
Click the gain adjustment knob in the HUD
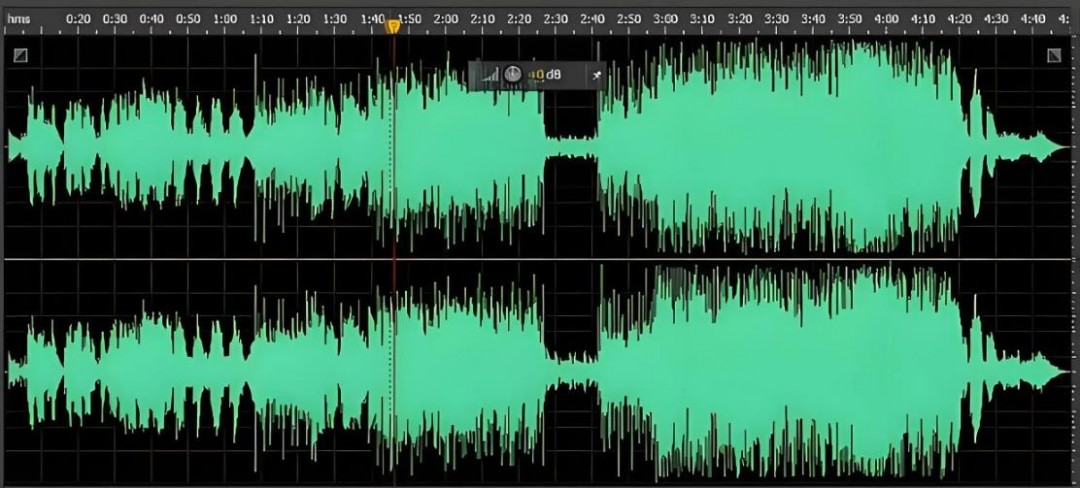(x=512, y=75)
